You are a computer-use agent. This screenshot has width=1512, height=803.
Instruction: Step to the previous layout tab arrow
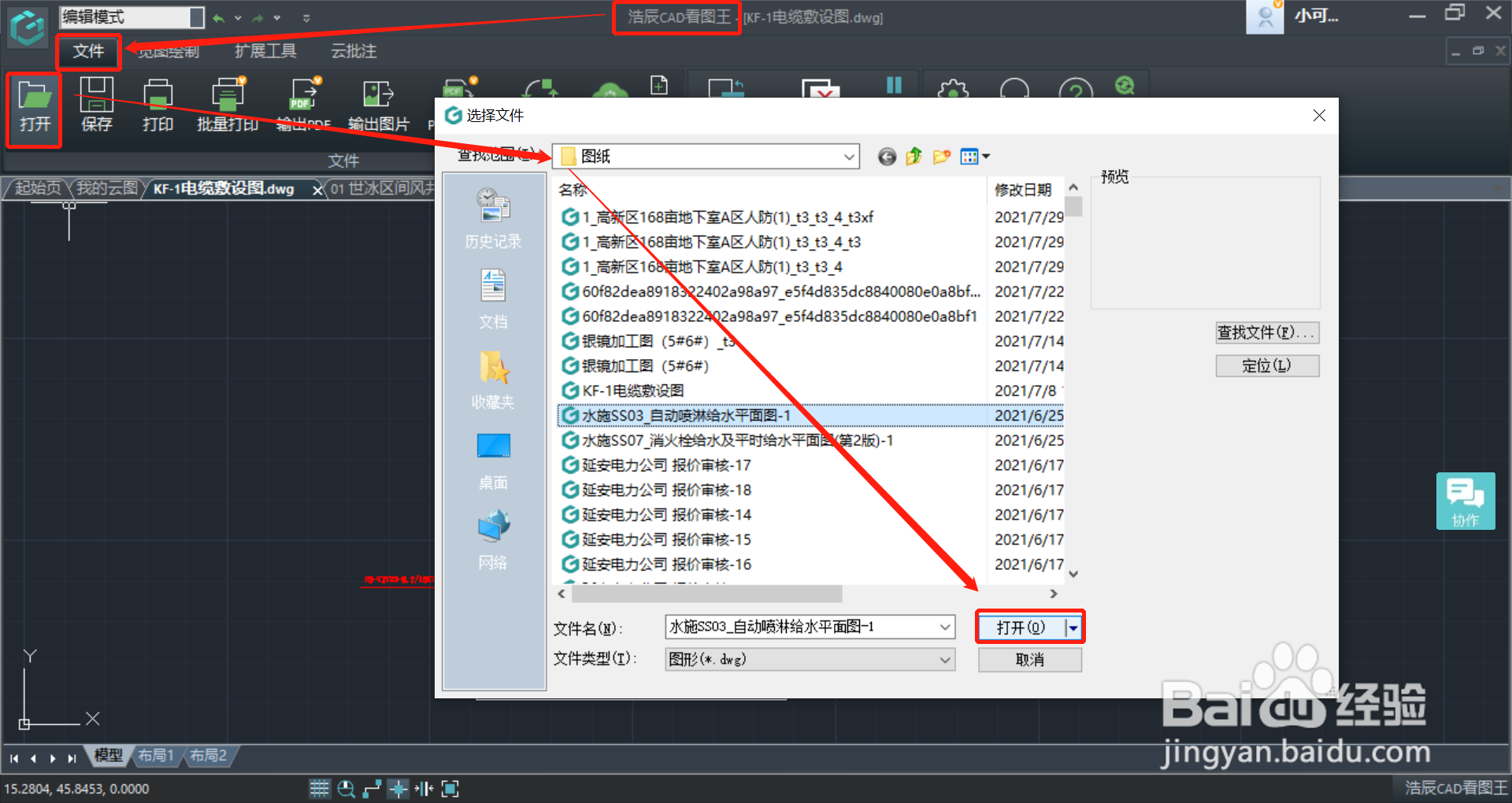33,758
